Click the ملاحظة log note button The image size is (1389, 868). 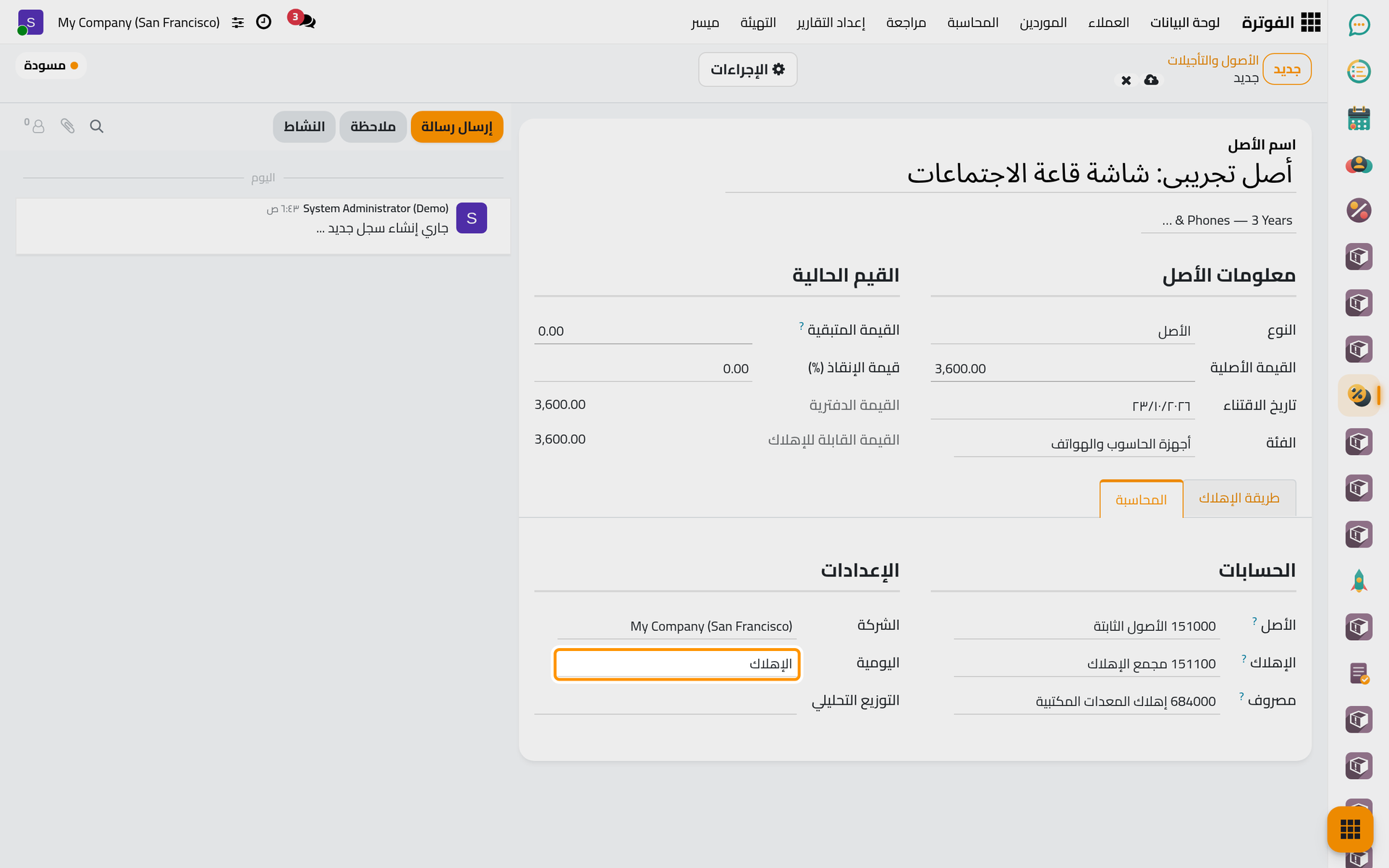[373, 127]
